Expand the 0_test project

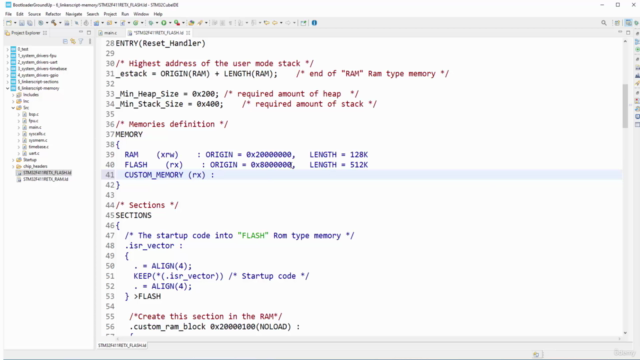point(7,49)
